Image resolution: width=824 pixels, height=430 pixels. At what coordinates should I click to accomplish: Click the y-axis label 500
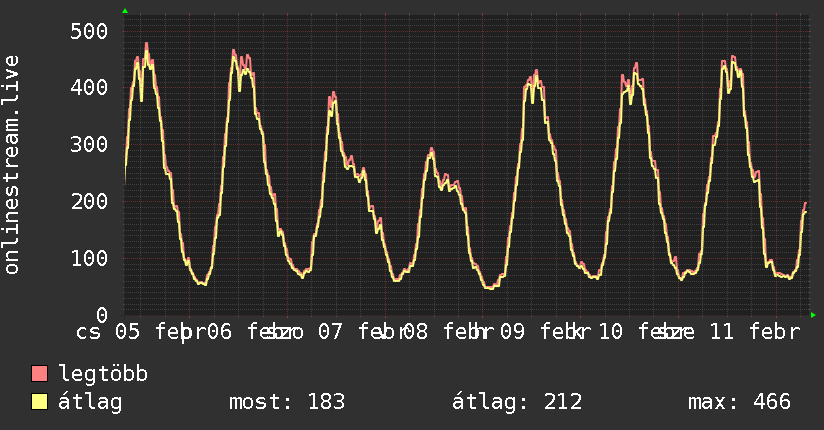click(89, 31)
